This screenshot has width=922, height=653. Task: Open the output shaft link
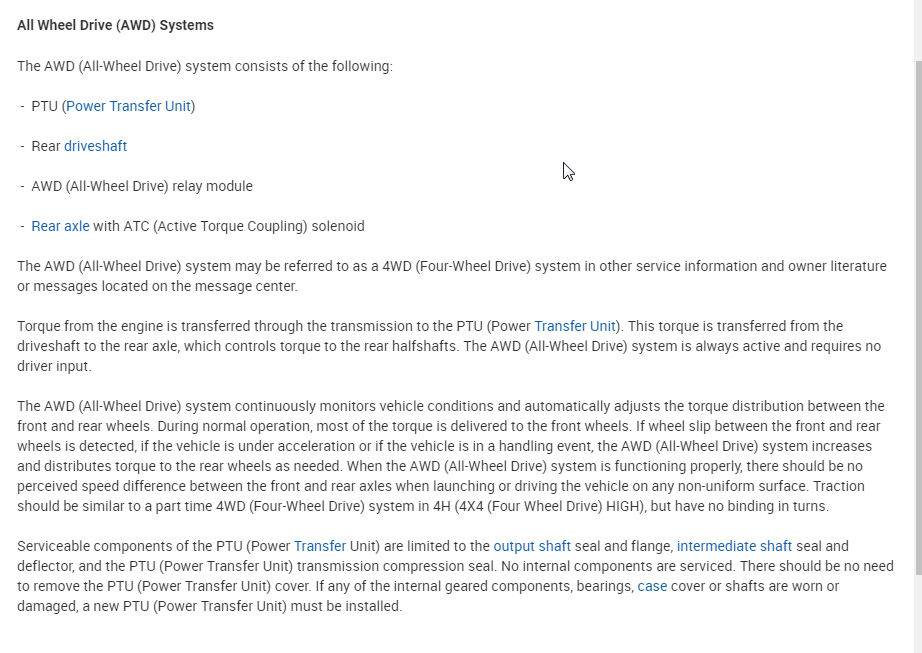532,546
